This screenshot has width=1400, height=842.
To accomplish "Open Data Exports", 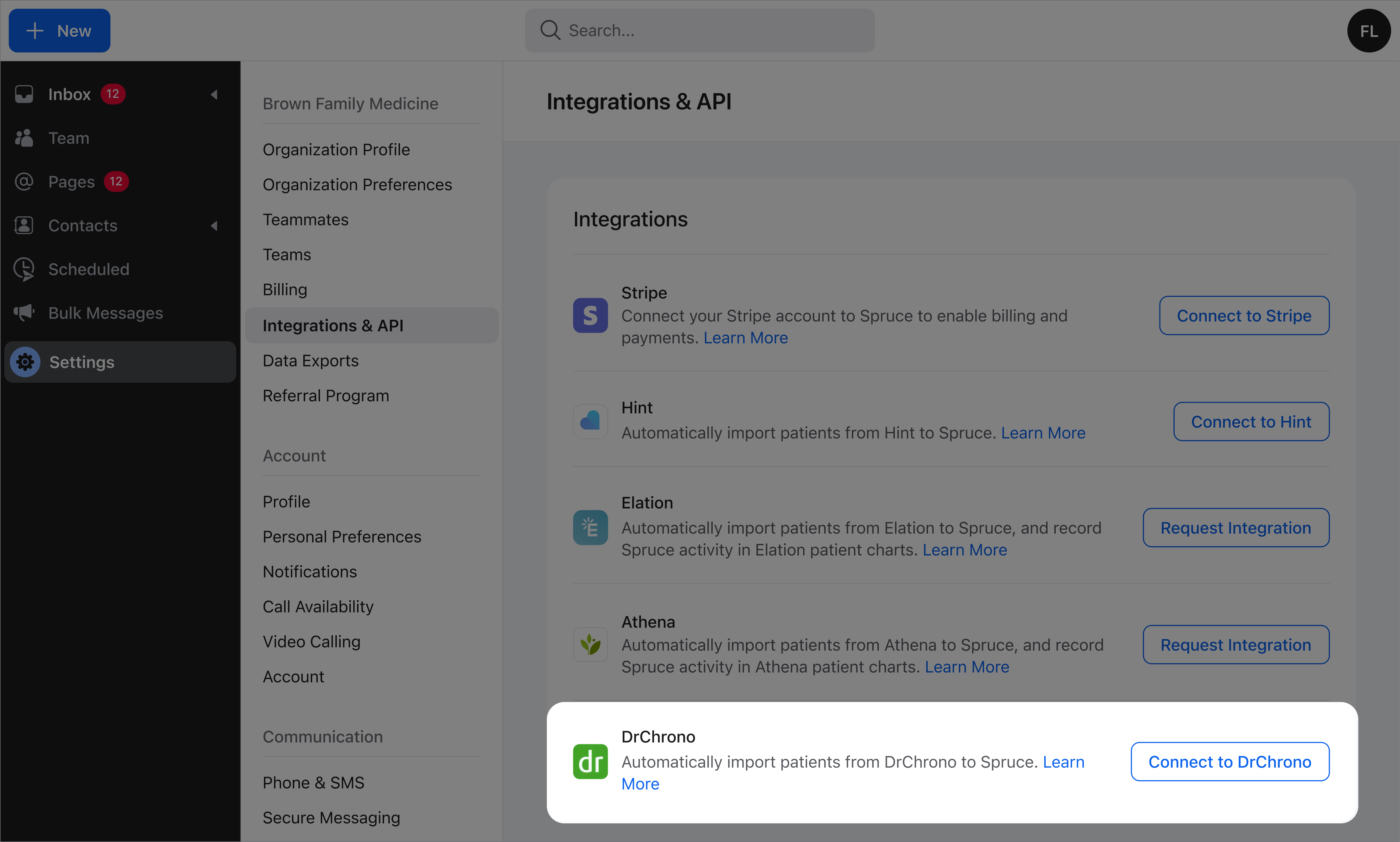I will coord(311,361).
